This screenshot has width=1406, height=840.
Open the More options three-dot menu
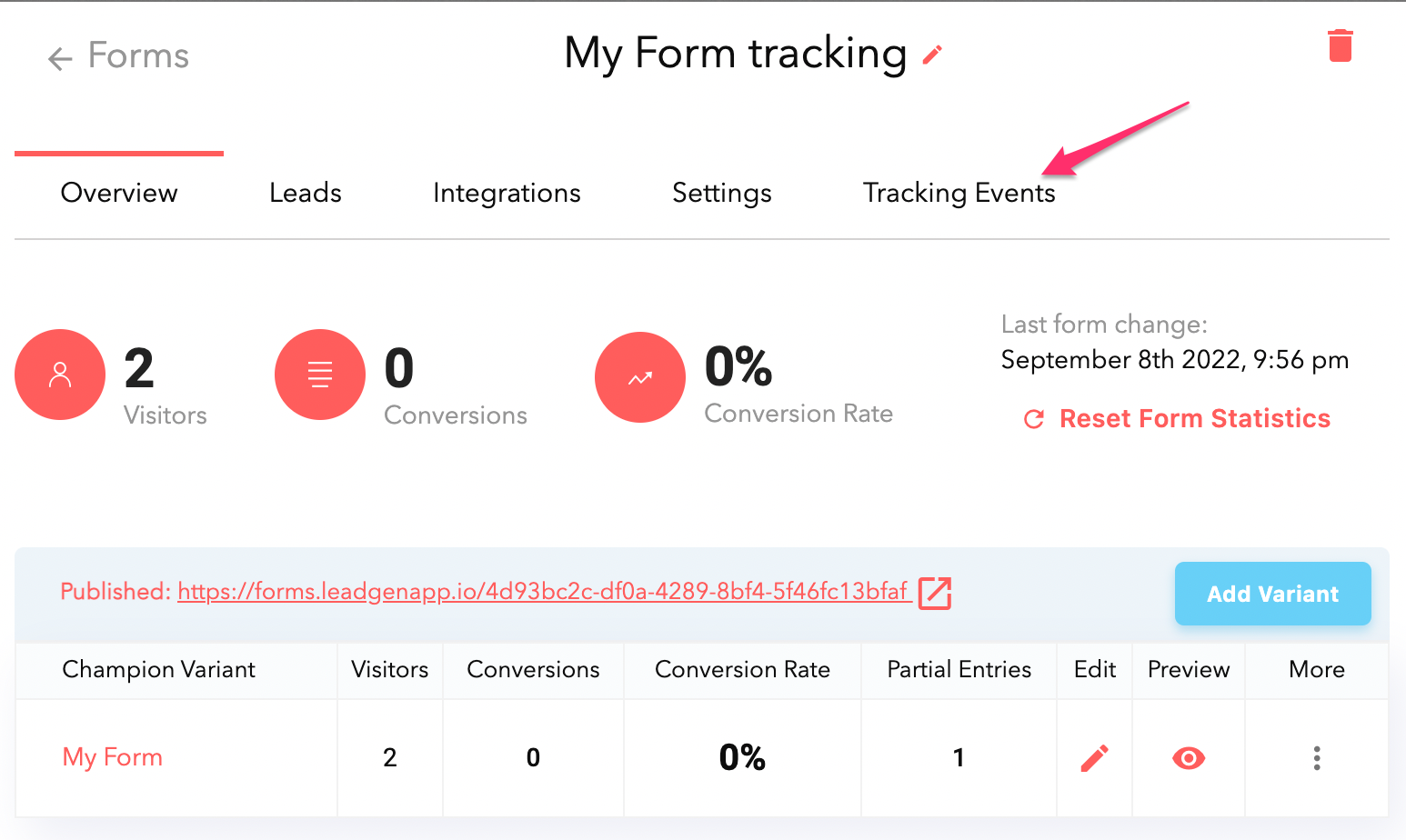pos(1317,758)
